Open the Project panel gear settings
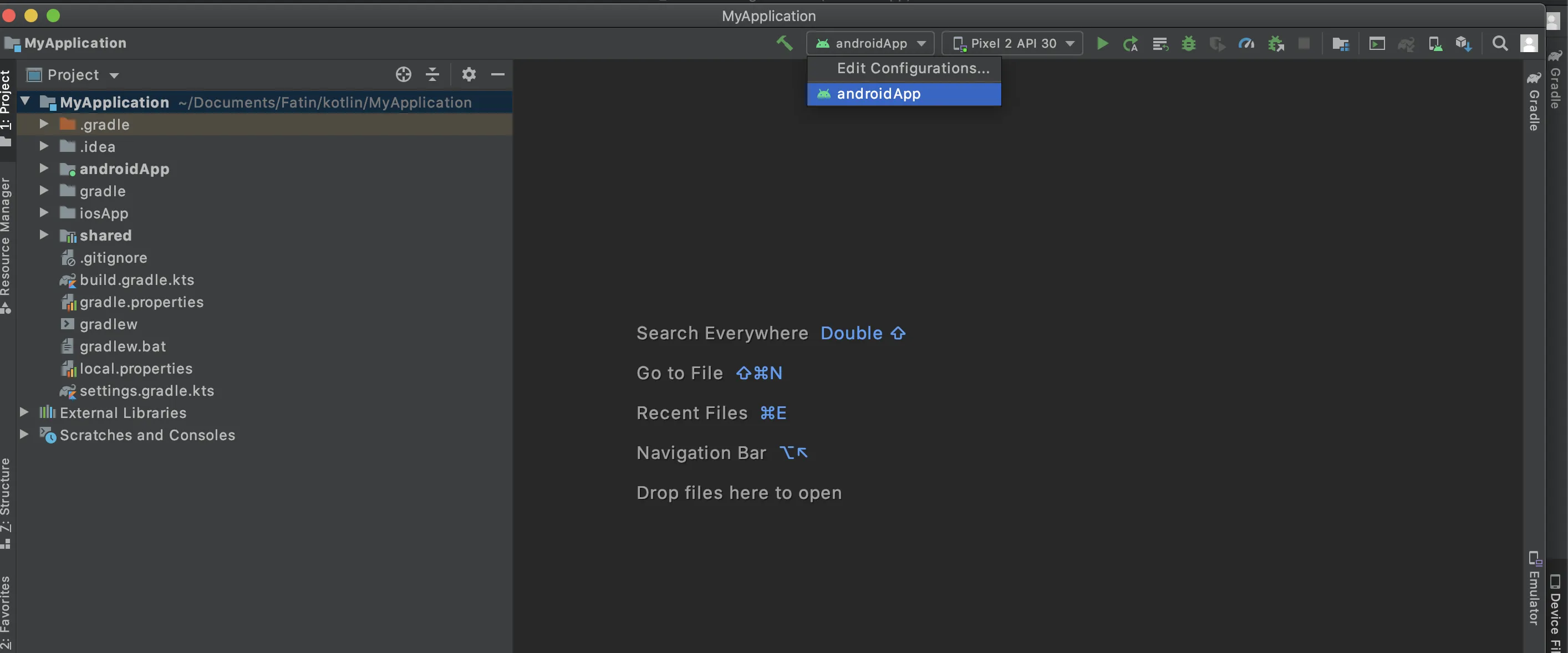Image resolution: width=1568 pixels, height=653 pixels. pos(468,74)
